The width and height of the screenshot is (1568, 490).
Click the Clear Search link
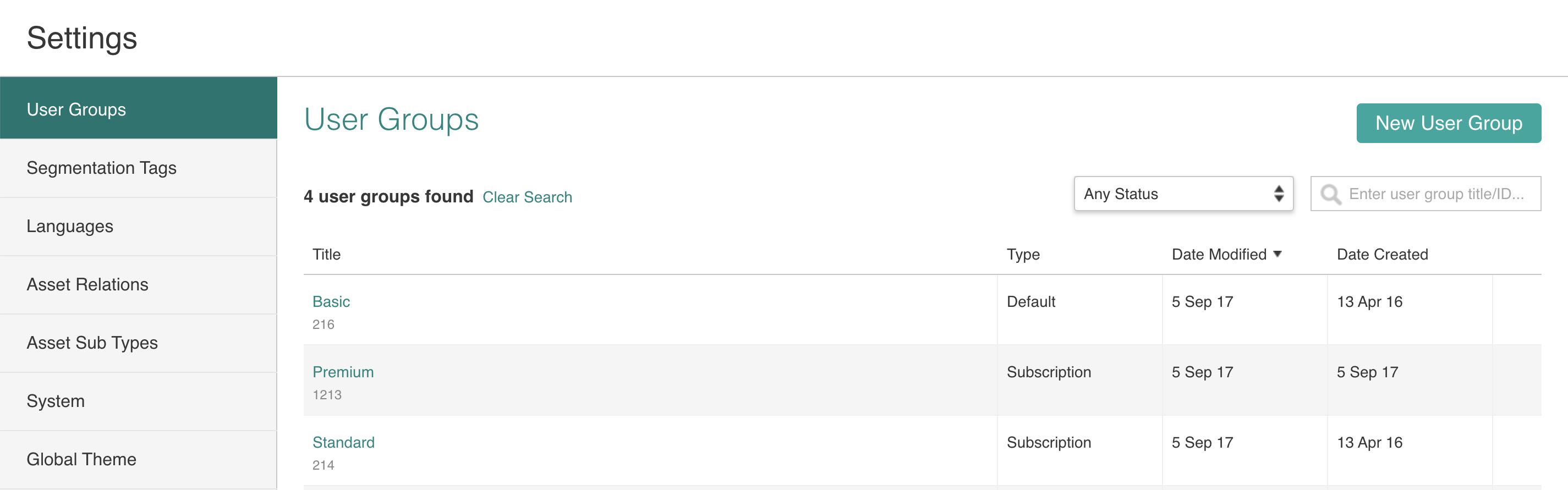click(527, 197)
